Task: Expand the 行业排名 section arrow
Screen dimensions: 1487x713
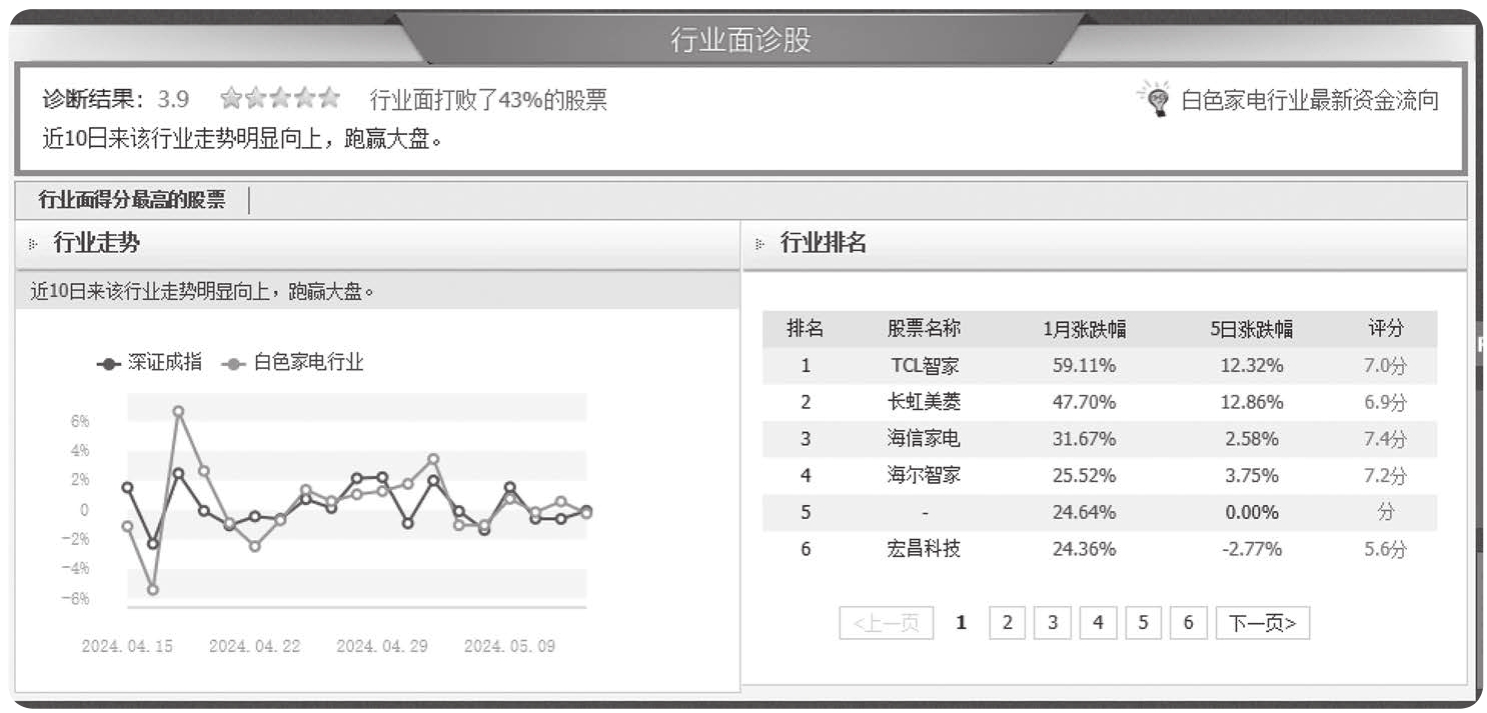Action: click(x=760, y=243)
